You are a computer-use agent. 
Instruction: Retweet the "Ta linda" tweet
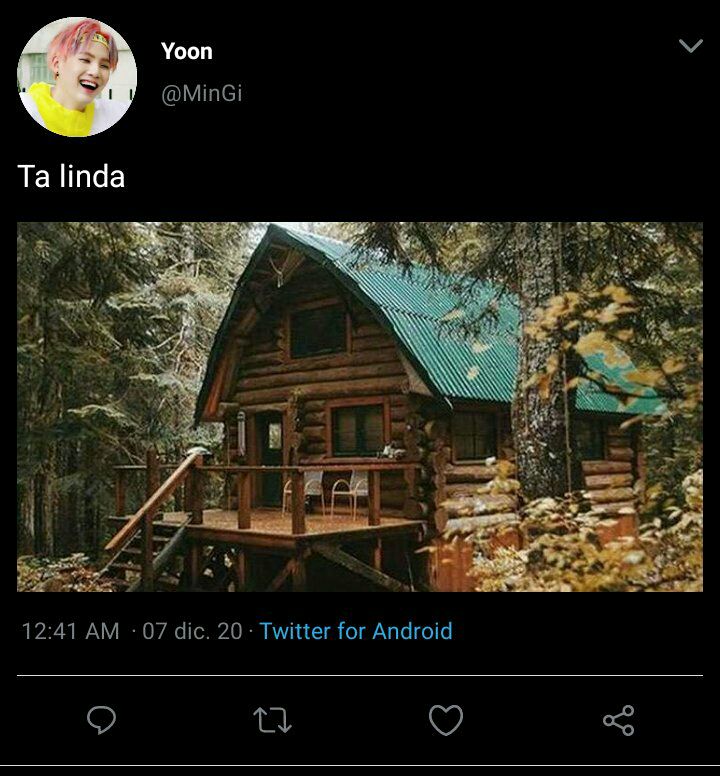(x=272, y=720)
